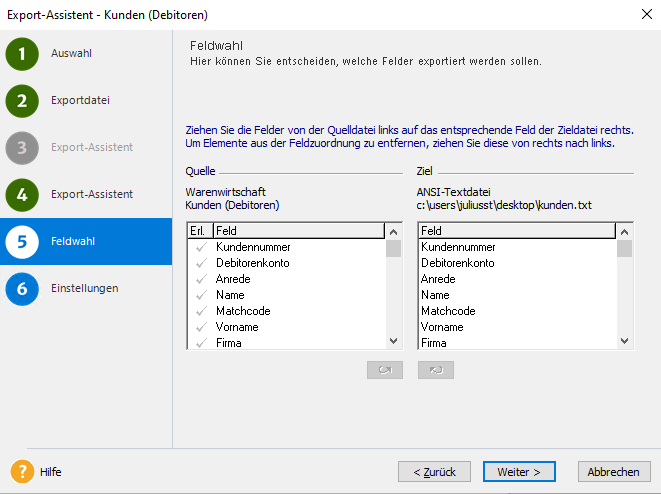Open the Einstellungen step in sidebar

click(85, 288)
